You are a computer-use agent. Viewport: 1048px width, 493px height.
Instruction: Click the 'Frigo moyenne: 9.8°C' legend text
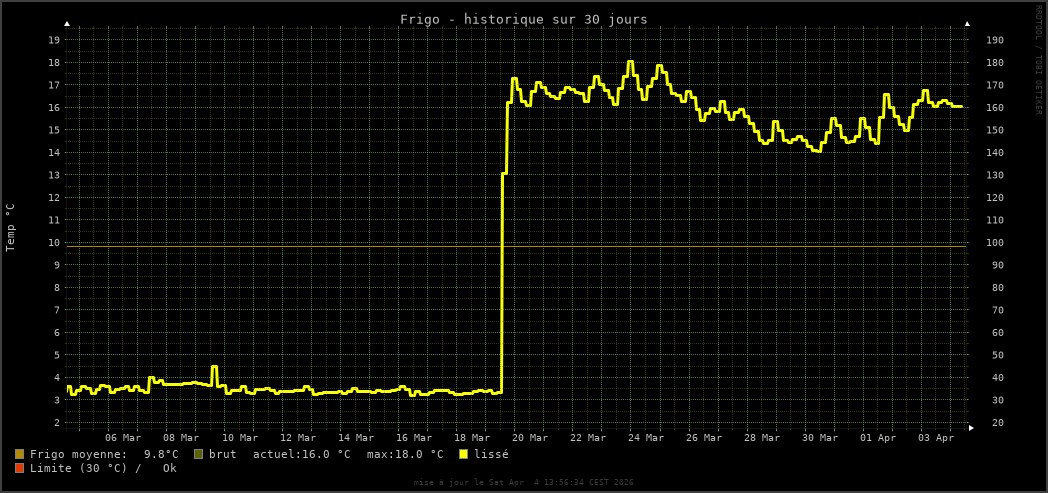pyautogui.click(x=104, y=454)
